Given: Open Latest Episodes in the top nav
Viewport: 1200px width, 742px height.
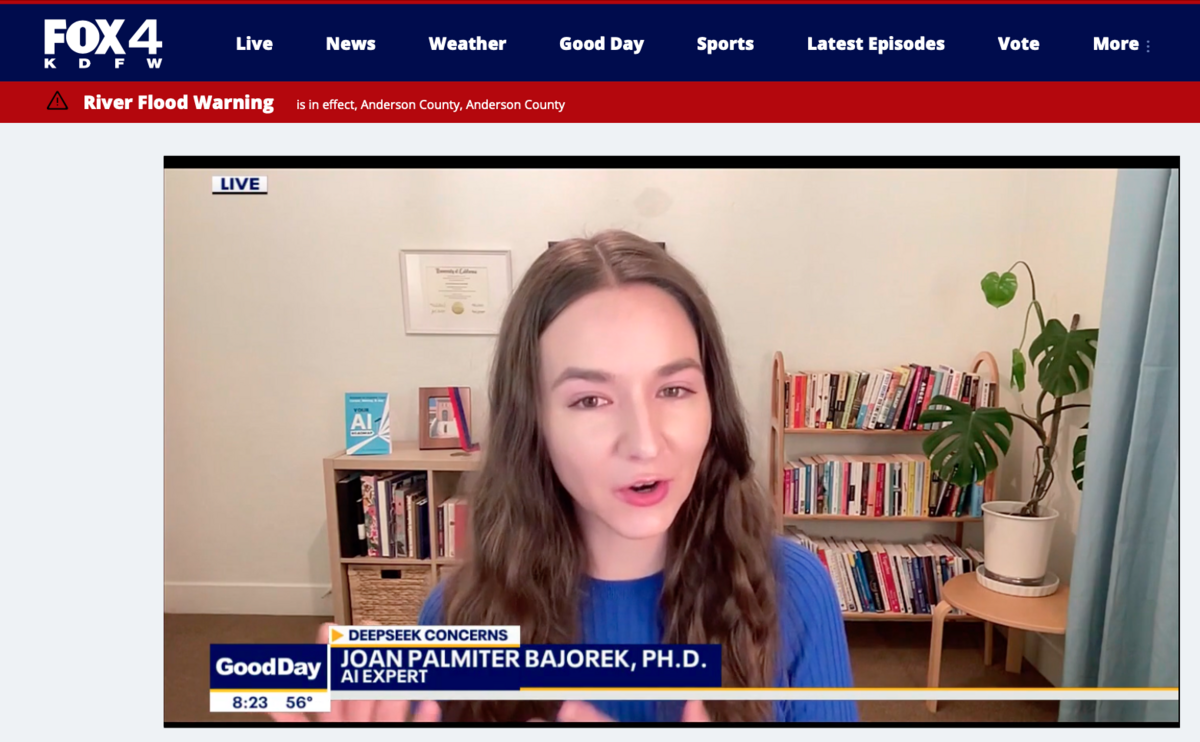Looking at the screenshot, I should [x=875, y=44].
